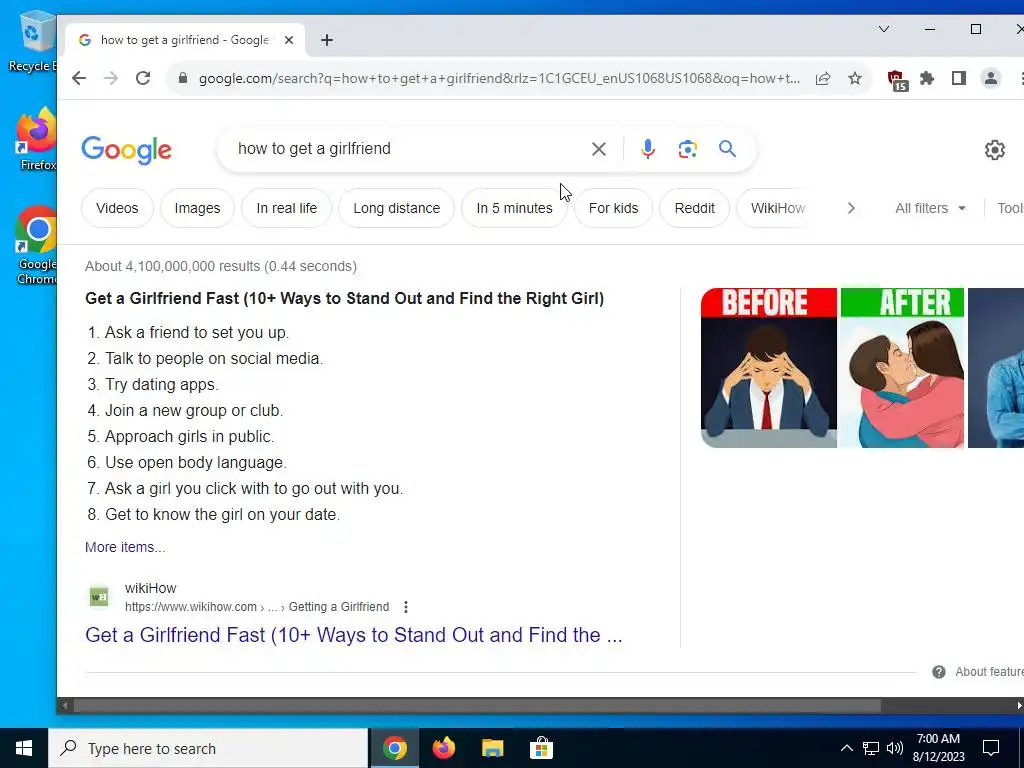This screenshot has height=768, width=1024.
Task: Click the results count text
Action: point(221,266)
